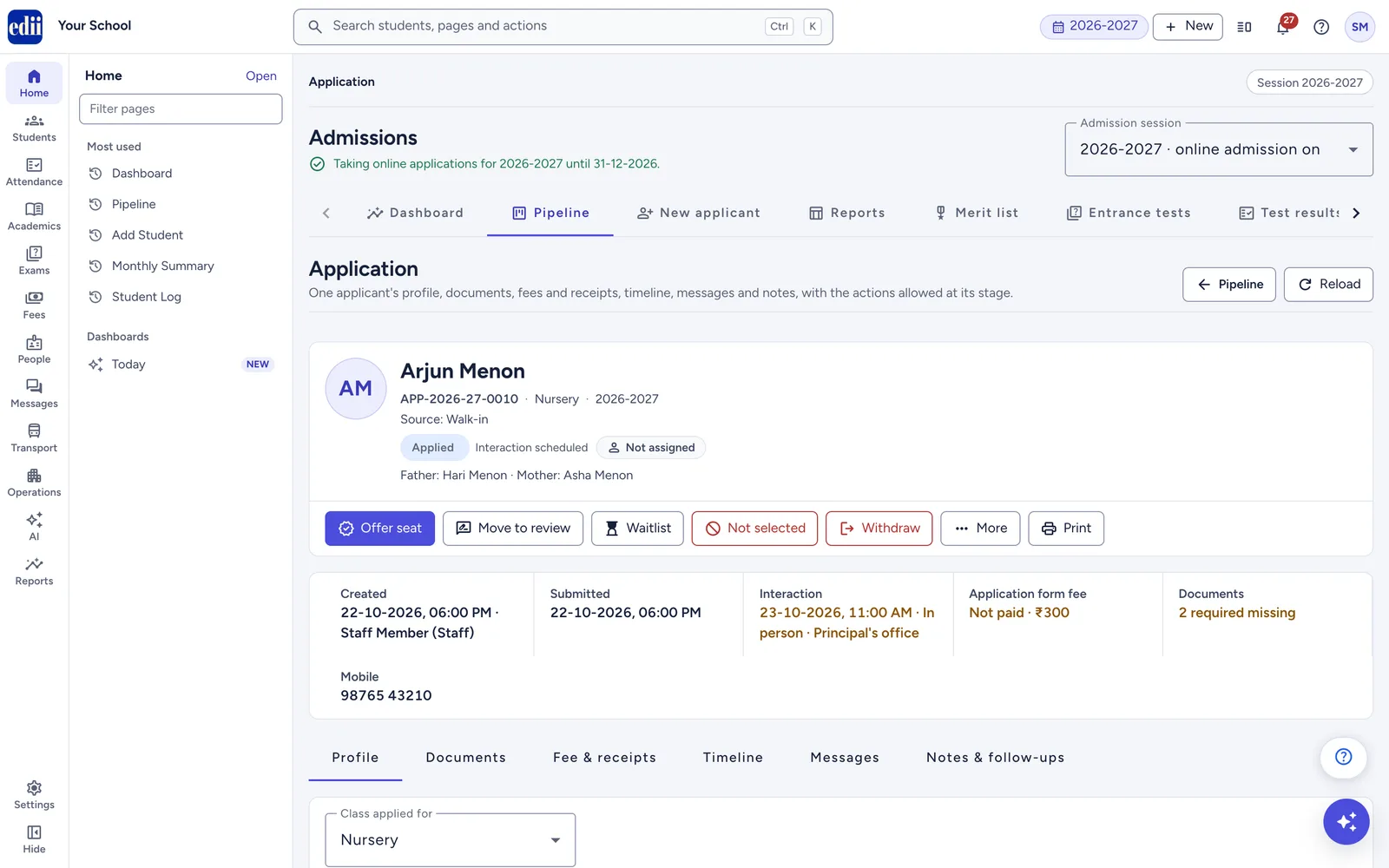
Task: Open the New applicant tab
Action: click(699, 213)
